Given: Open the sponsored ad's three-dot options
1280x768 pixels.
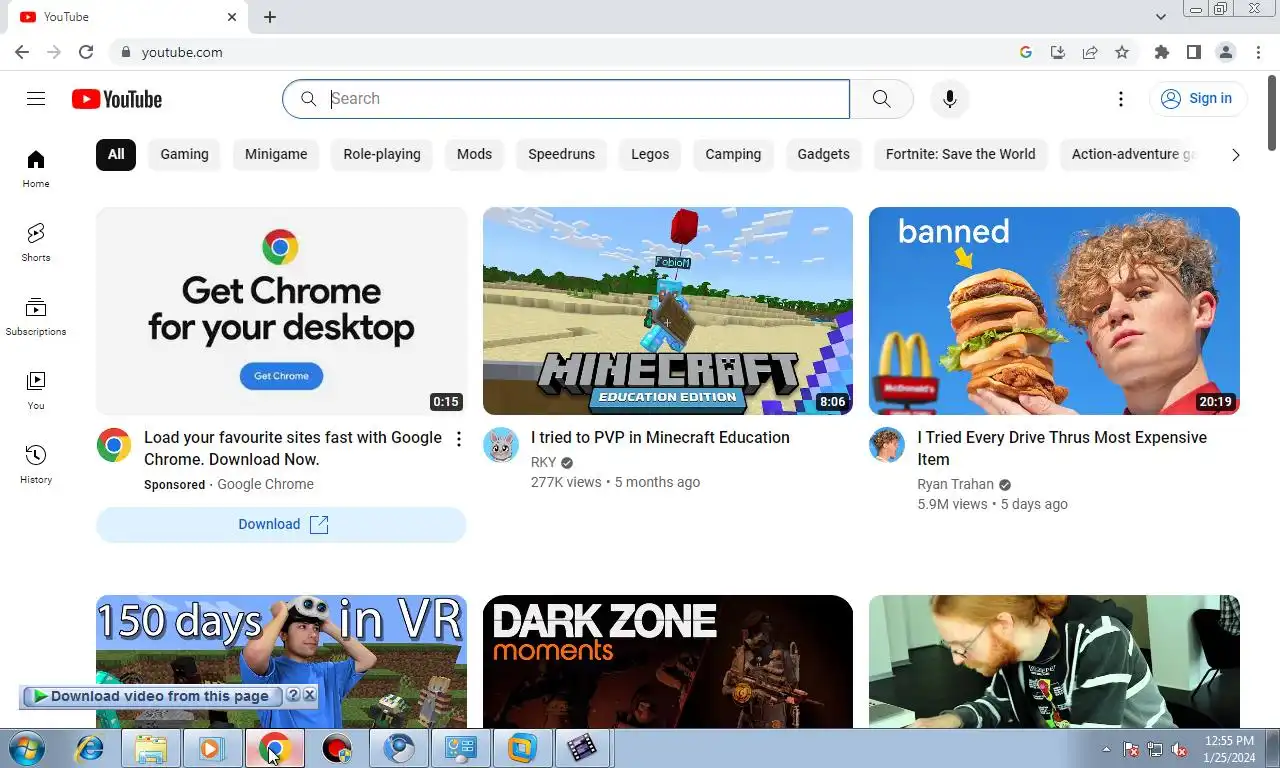Looking at the screenshot, I should [459, 439].
